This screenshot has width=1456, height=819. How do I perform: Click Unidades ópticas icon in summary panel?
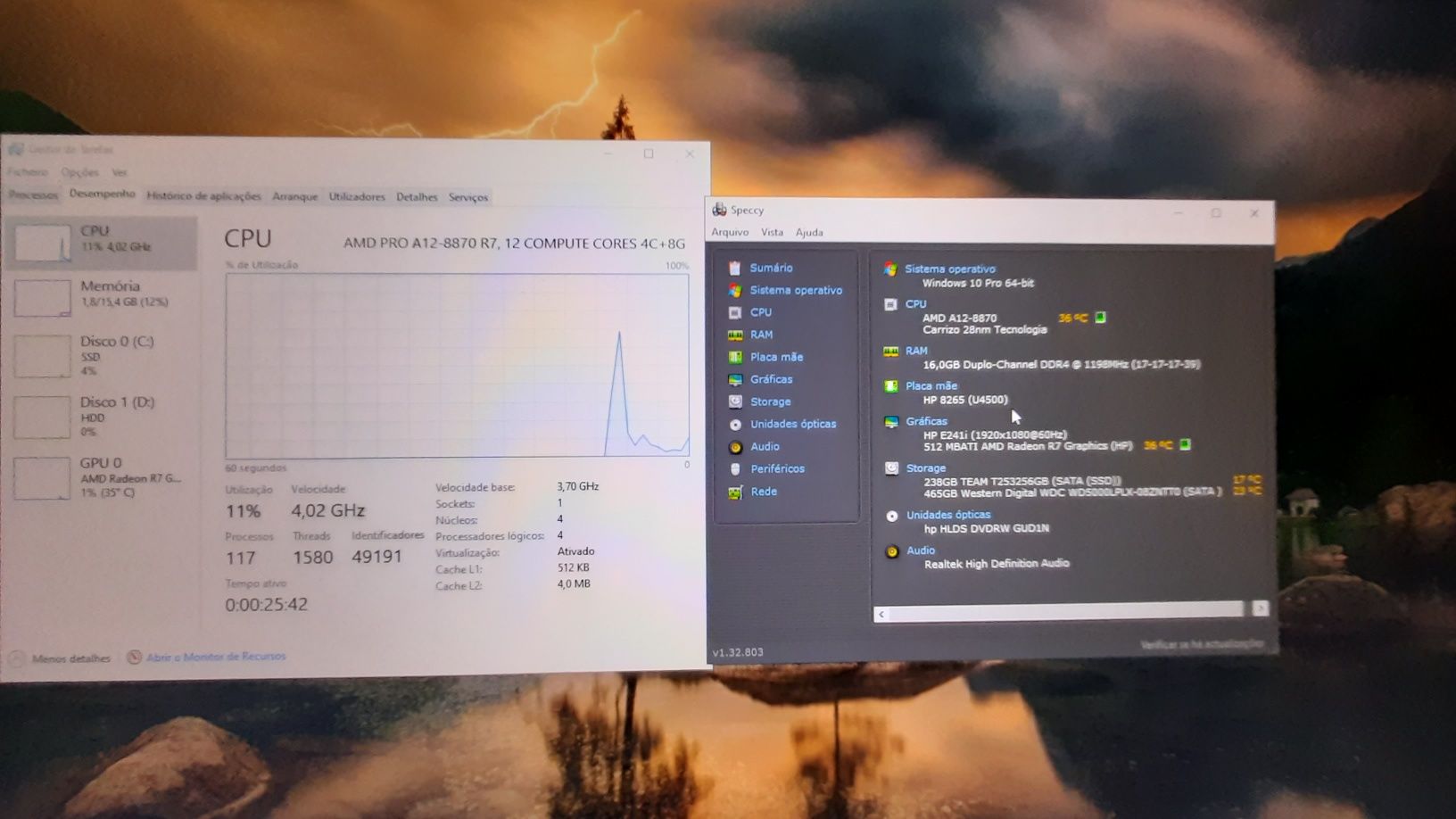click(891, 515)
